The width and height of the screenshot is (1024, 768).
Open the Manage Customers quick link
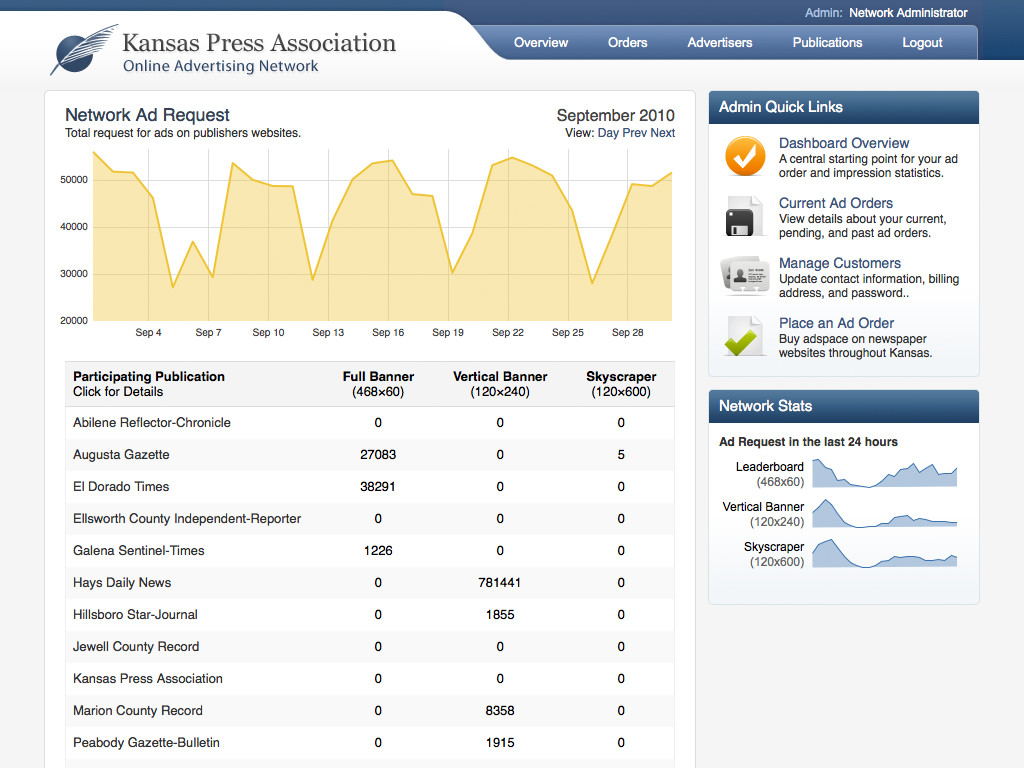coord(839,263)
